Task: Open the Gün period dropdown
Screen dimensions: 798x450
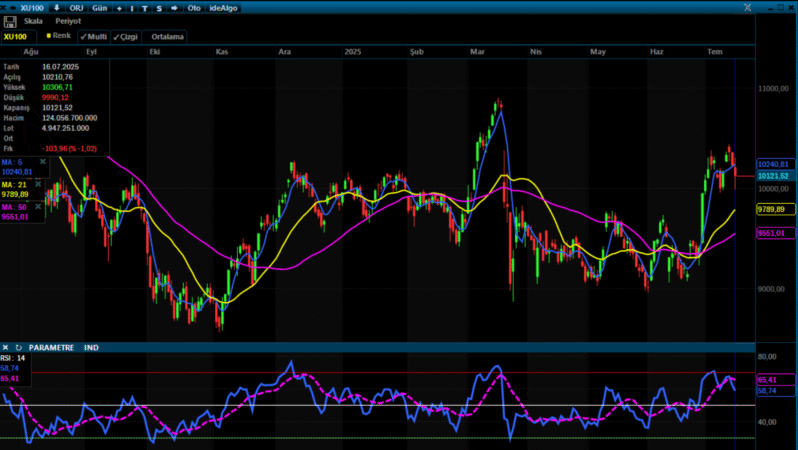Action: pyautogui.click(x=99, y=7)
